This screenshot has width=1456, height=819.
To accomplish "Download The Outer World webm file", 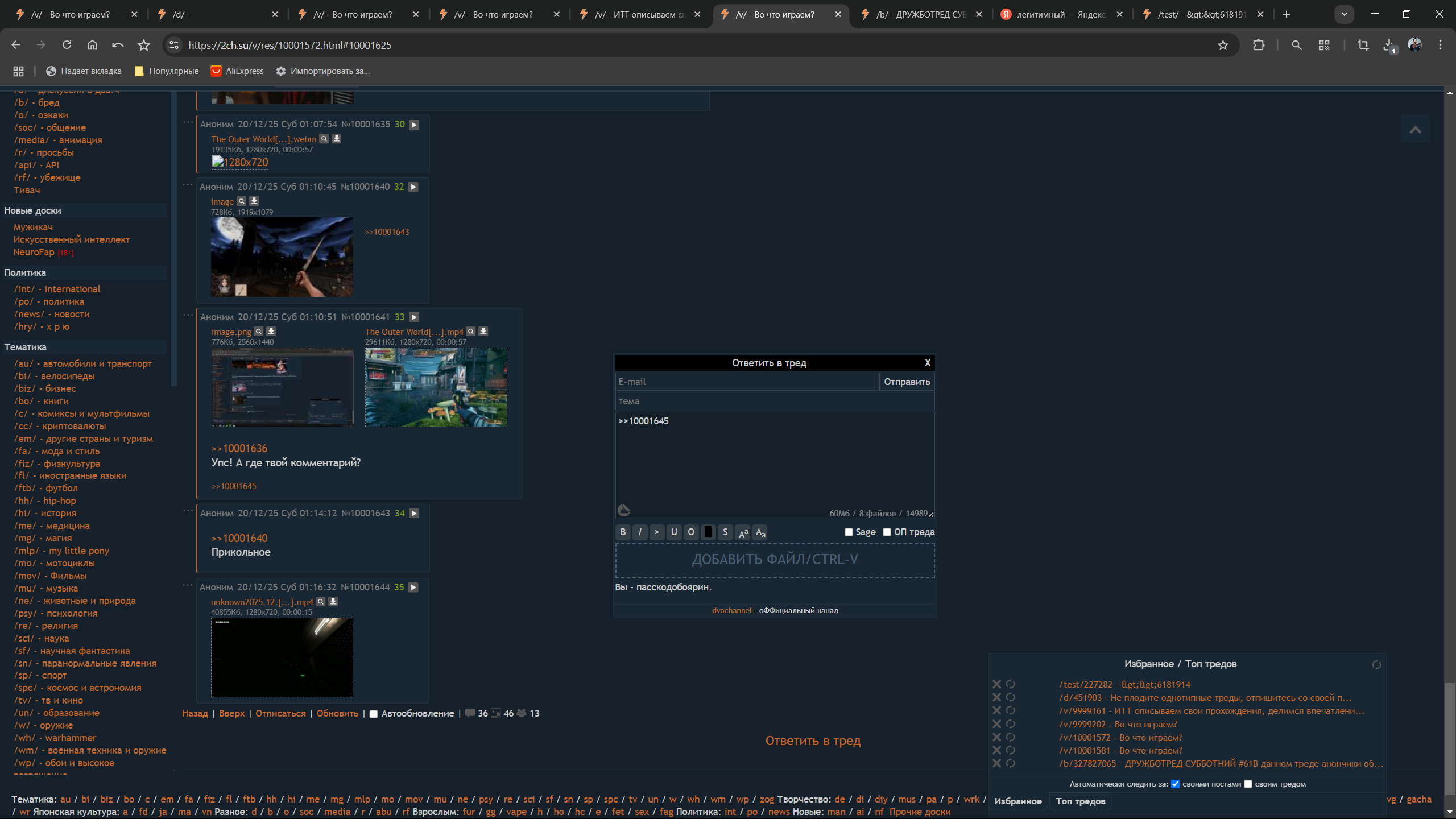I will (337, 139).
